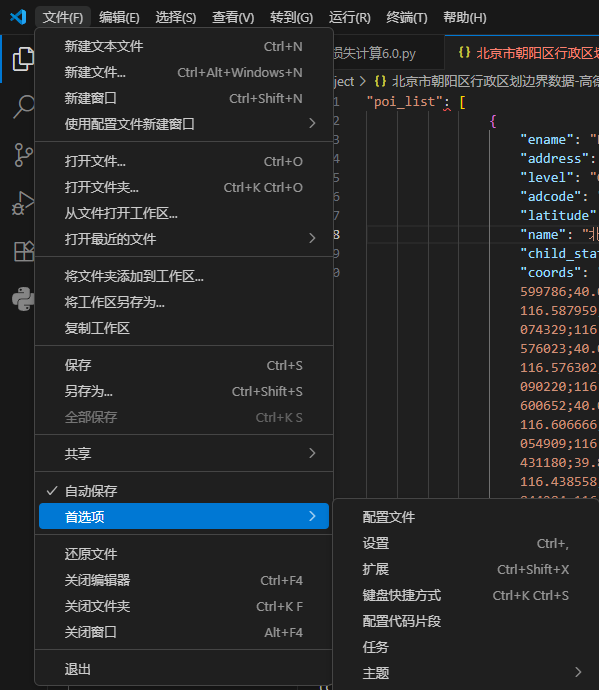Open the 选择(S) menu
Image resolution: width=599 pixels, height=690 pixels.
(176, 18)
